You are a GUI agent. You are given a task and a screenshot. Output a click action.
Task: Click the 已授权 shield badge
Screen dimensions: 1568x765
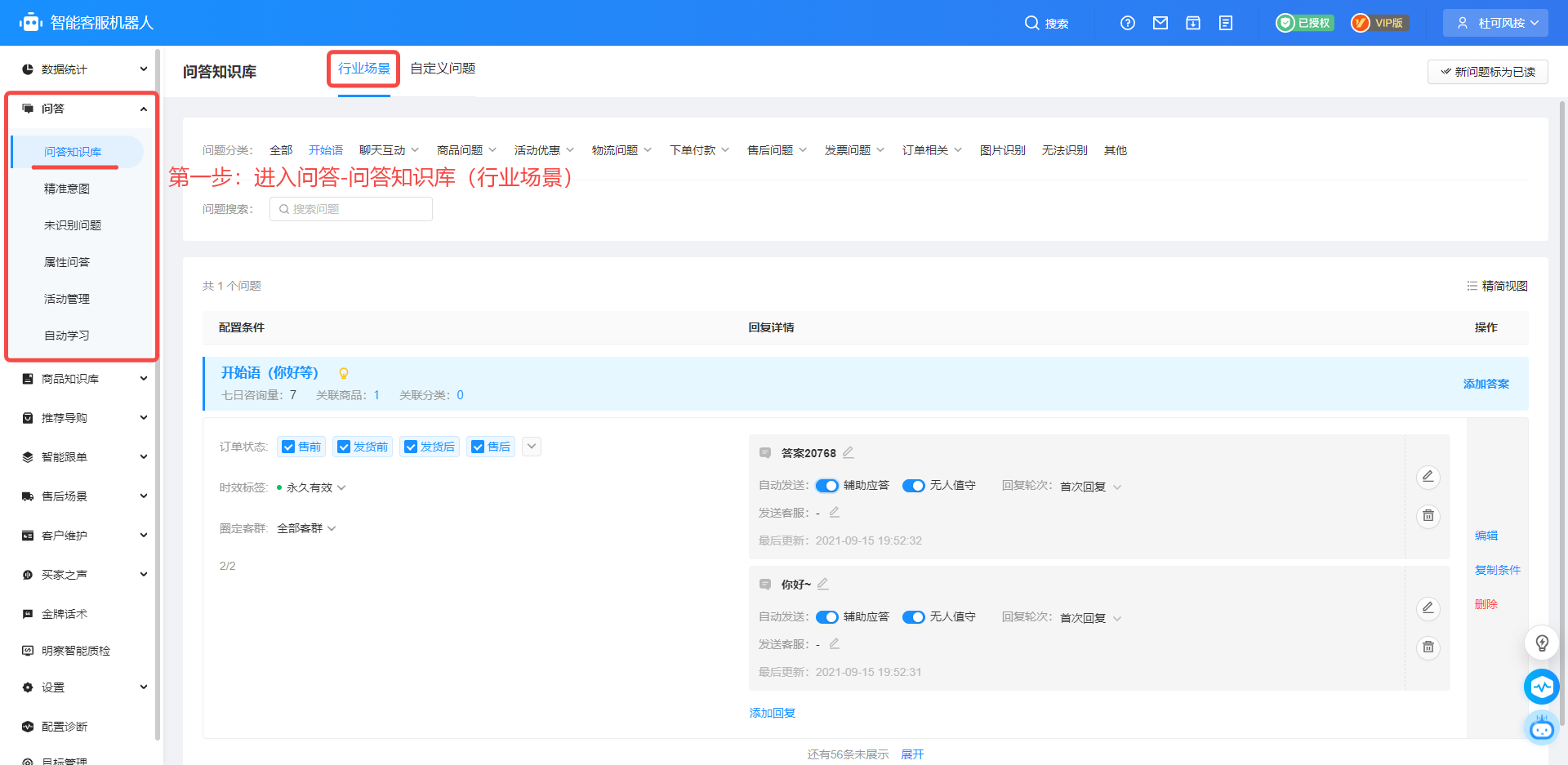point(1305,23)
